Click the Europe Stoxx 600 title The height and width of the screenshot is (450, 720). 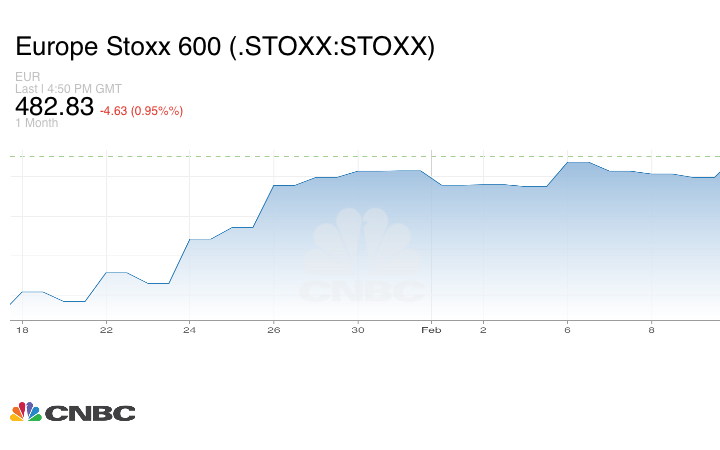click(x=224, y=47)
